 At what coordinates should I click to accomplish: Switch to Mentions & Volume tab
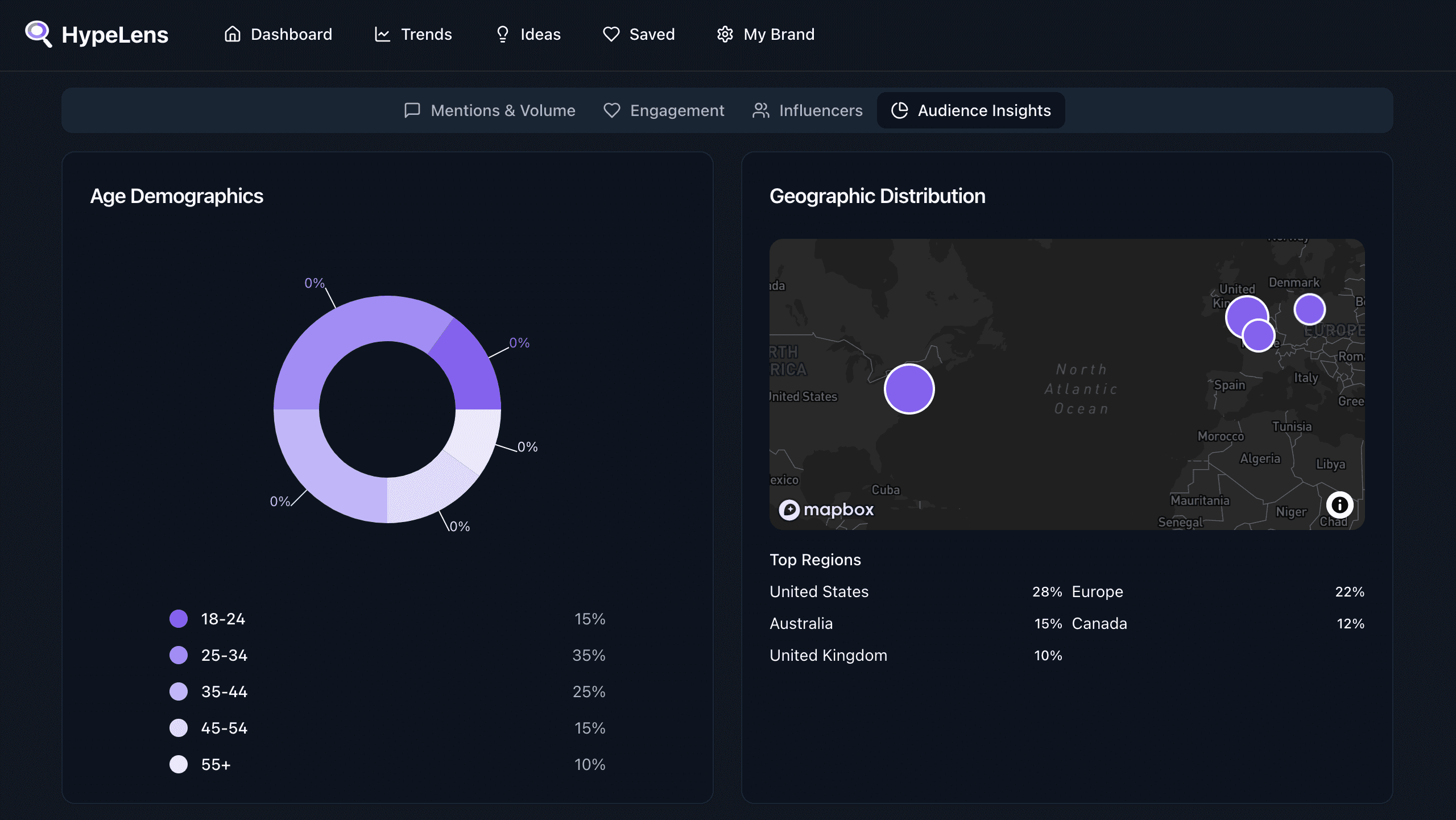[490, 110]
